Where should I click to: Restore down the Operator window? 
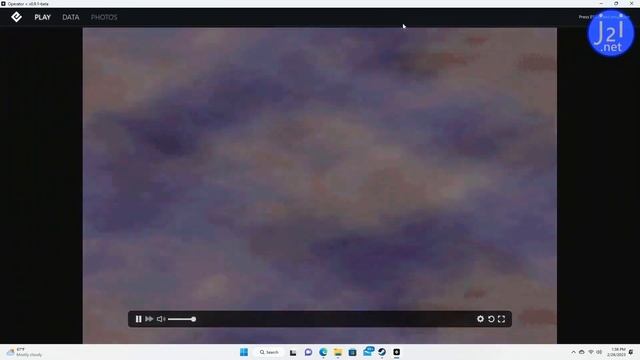[616, 4]
